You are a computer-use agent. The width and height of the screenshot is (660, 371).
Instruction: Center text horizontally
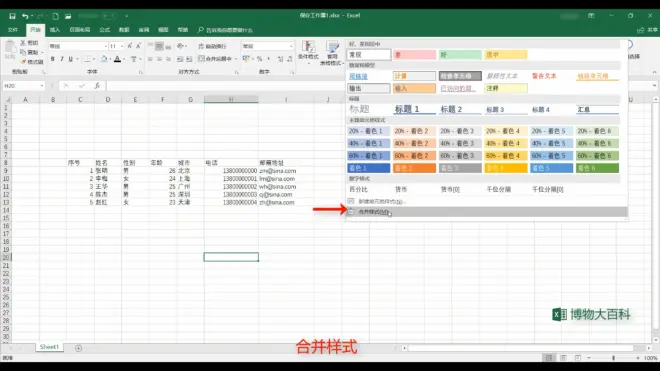coord(159,59)
